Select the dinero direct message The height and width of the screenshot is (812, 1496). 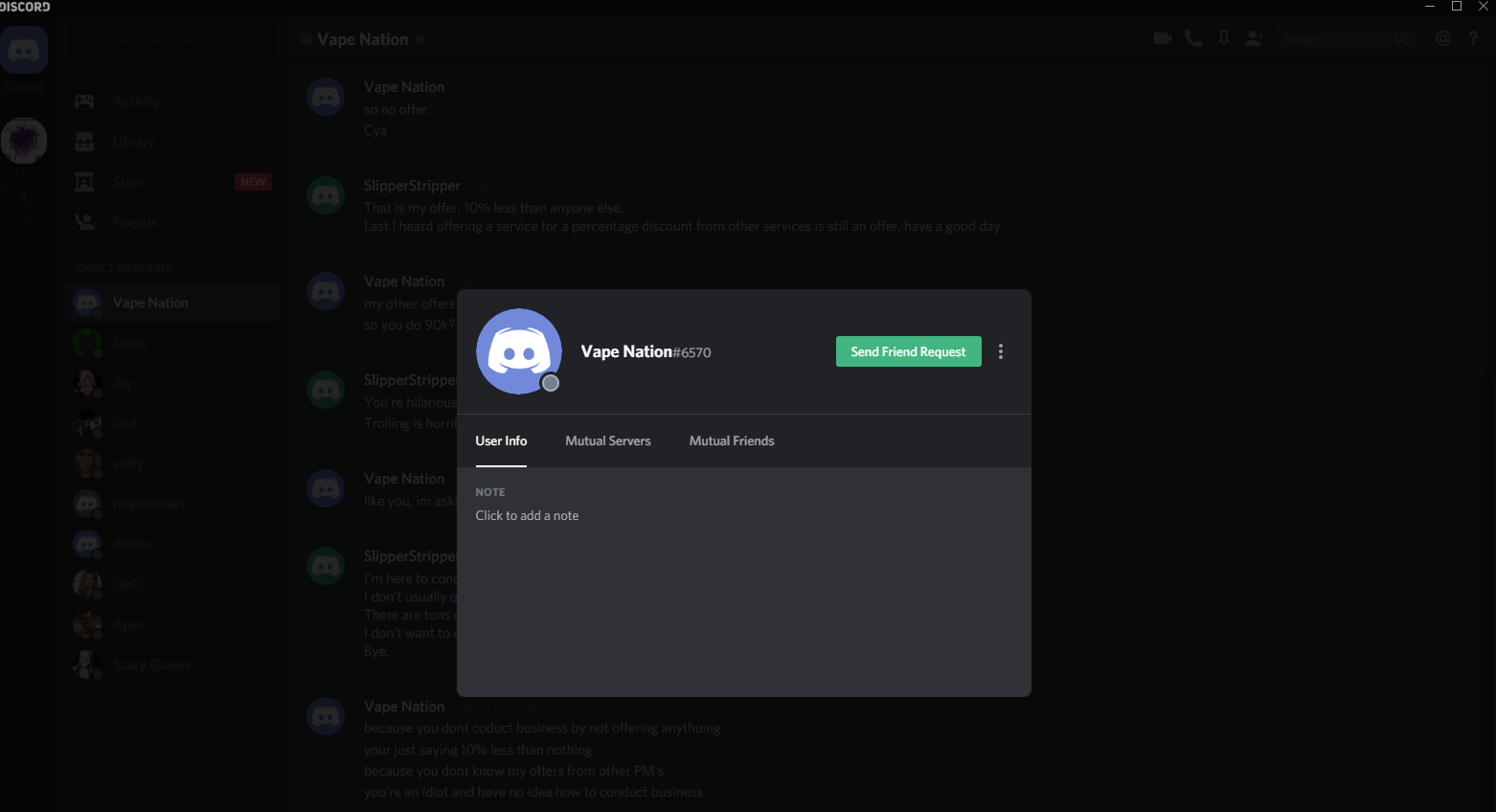(172, 544)
